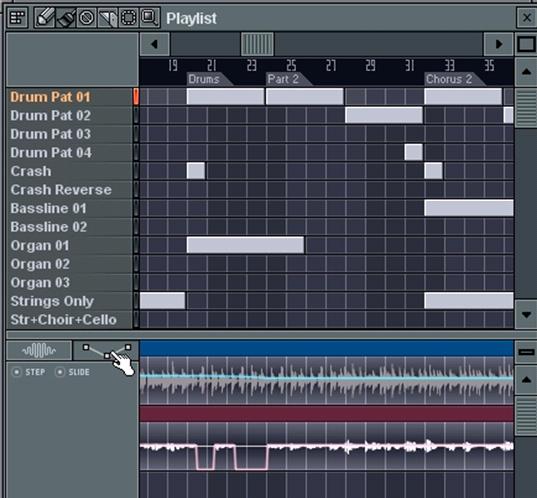
Task: Click the Bassline 01 pattern block
Action: click(x=469, y=208)
